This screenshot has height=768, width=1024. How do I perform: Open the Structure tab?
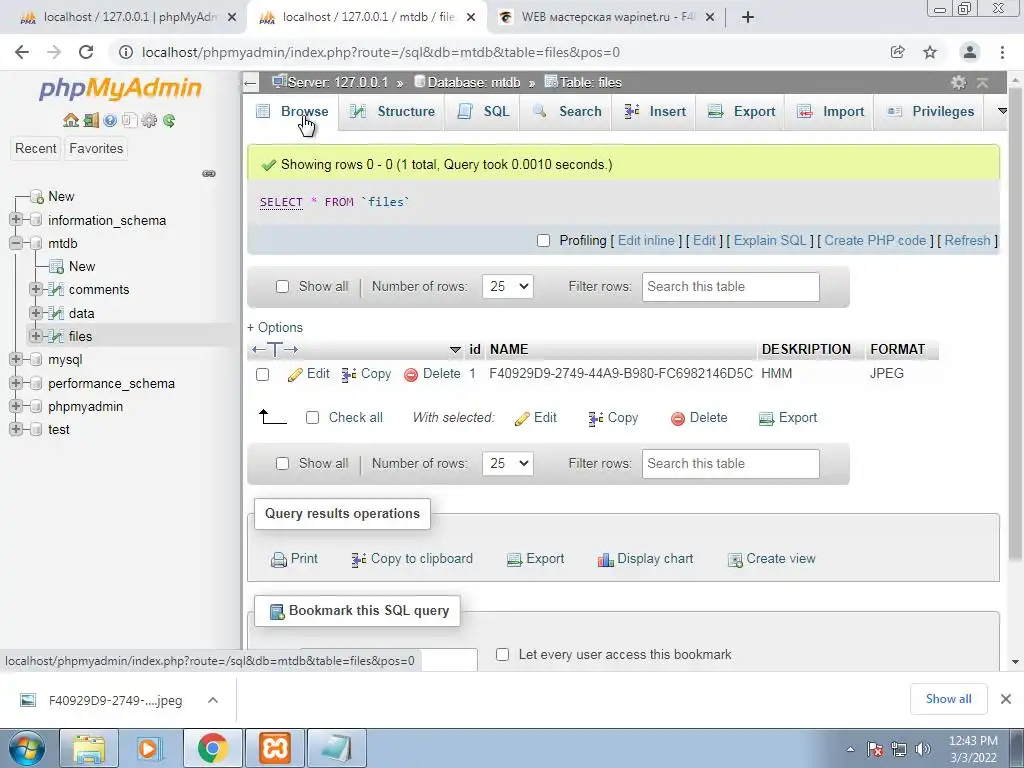pos(392,112)
